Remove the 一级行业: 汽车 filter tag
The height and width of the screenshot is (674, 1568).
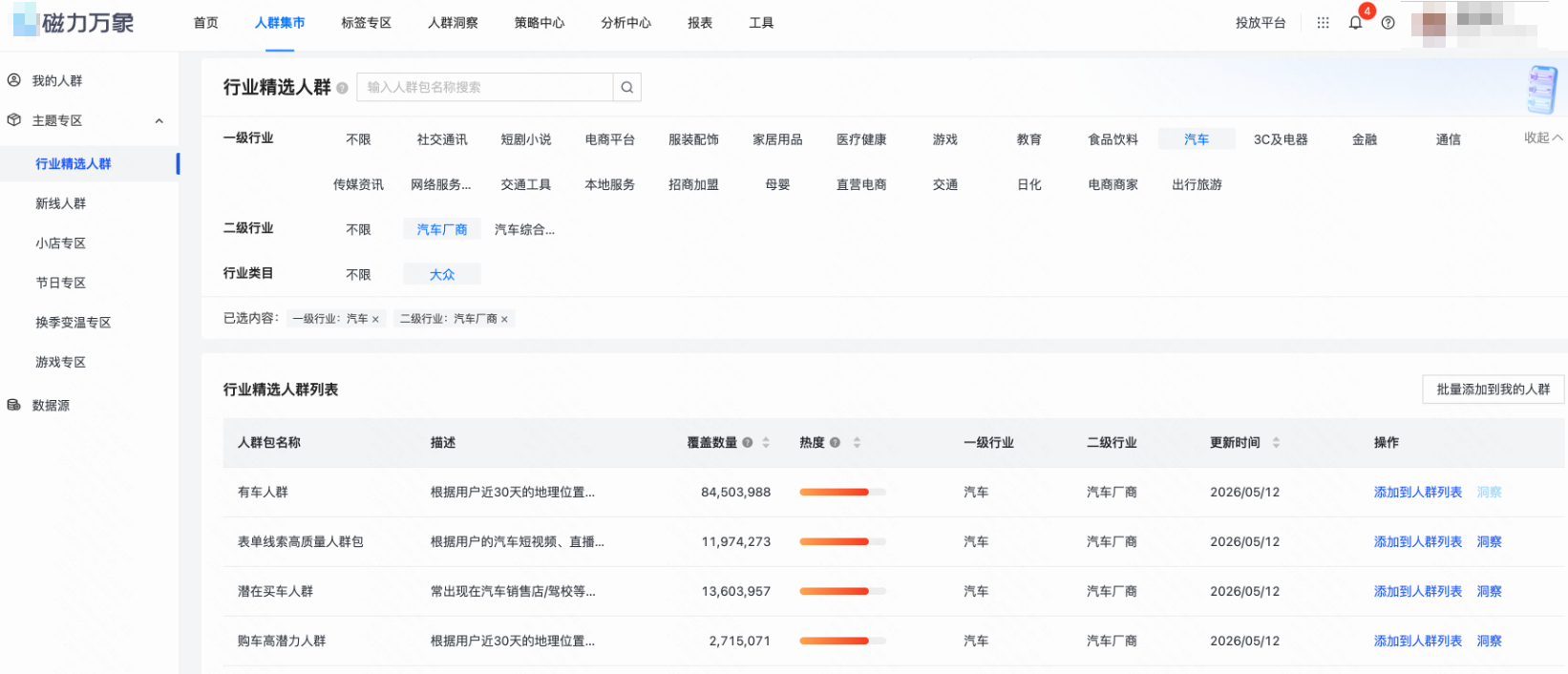click(375, 319)
